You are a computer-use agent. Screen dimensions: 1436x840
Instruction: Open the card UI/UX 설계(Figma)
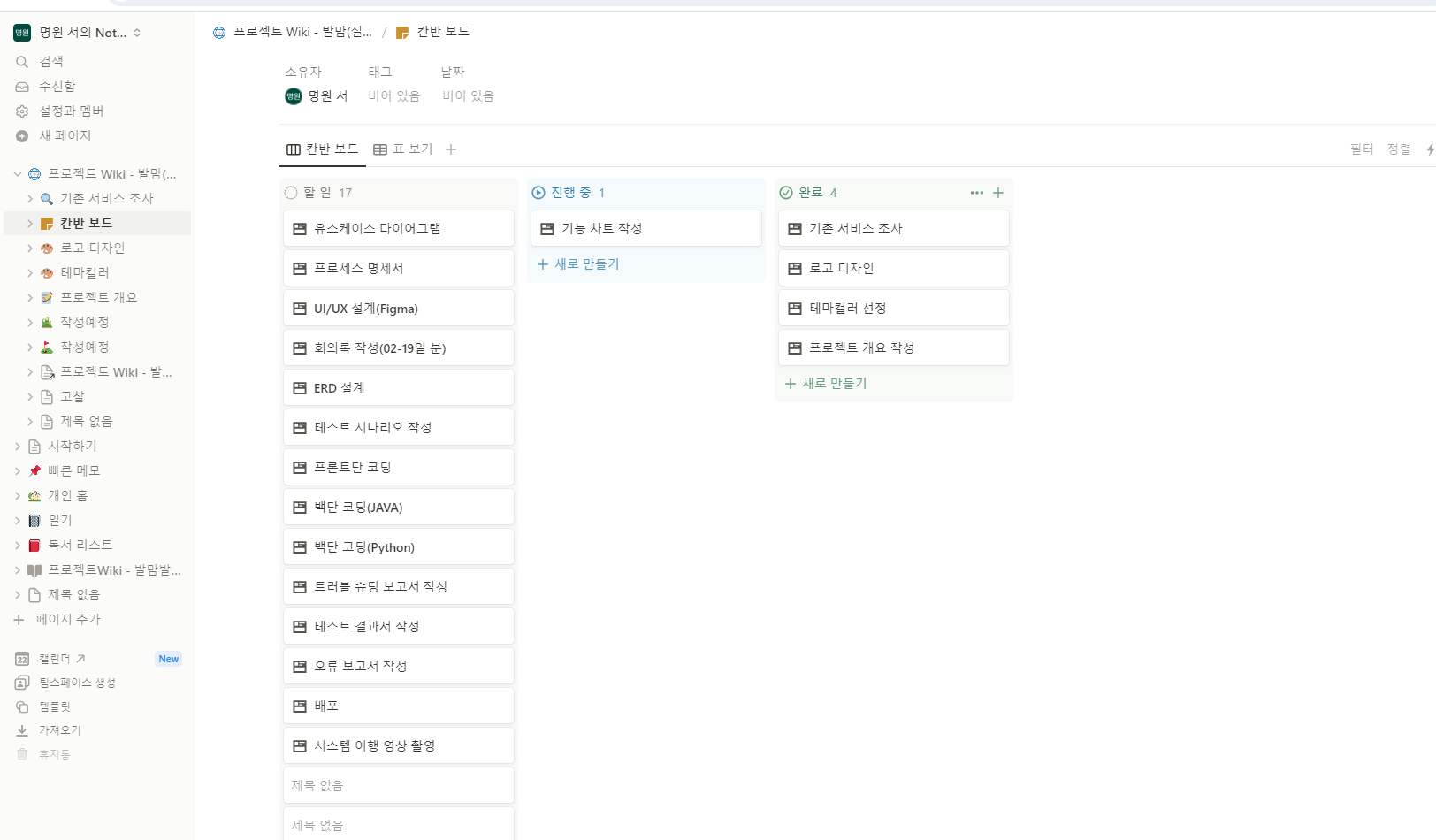pos(399,309)
